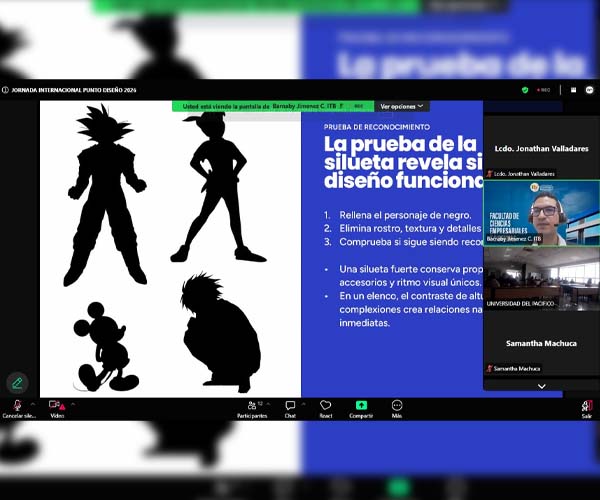Open the Más options menu
600x500 pixels.
coord(397,408)
